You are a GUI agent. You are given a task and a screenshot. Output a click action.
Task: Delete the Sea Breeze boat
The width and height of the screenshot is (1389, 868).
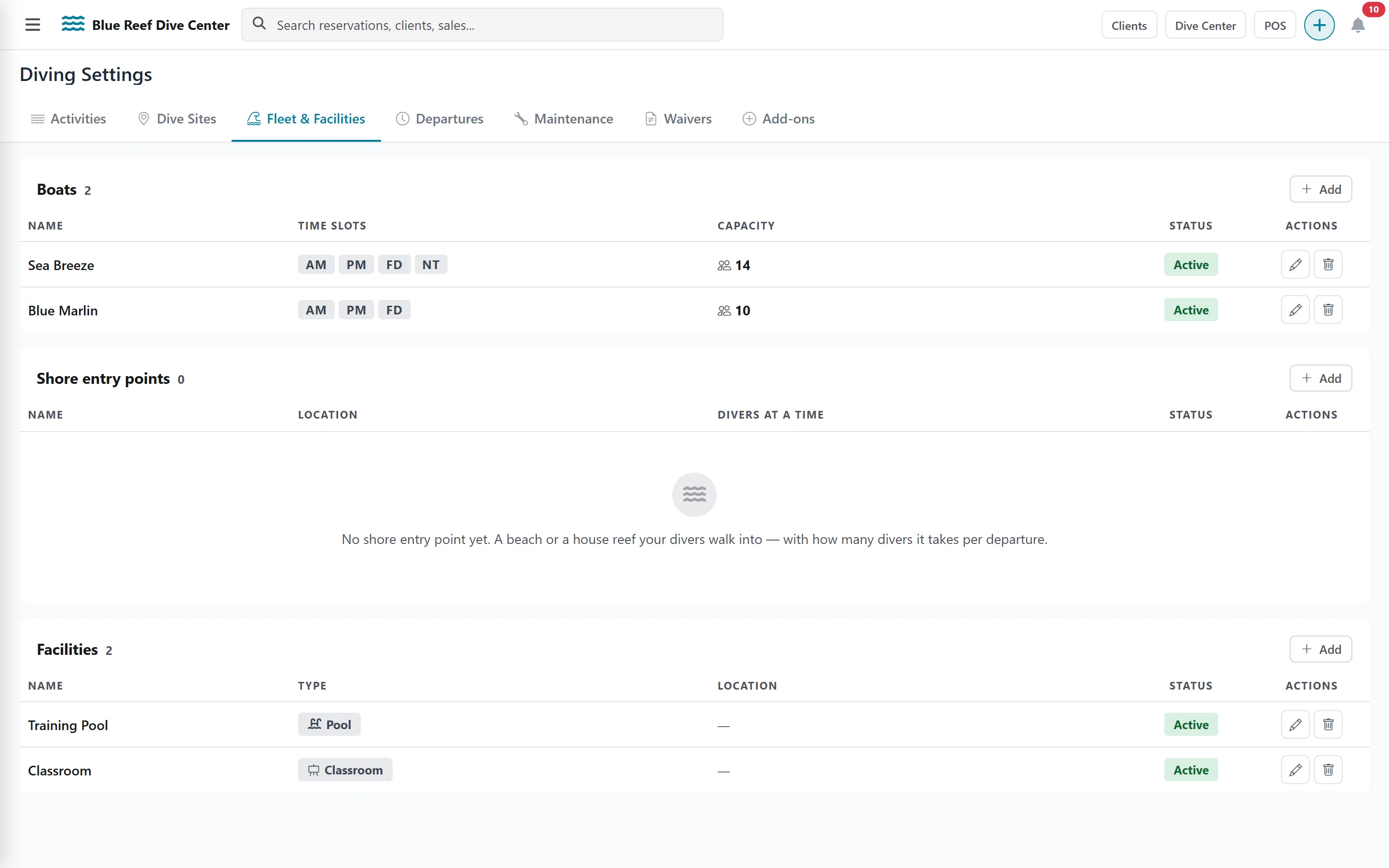pos(1328,265)
